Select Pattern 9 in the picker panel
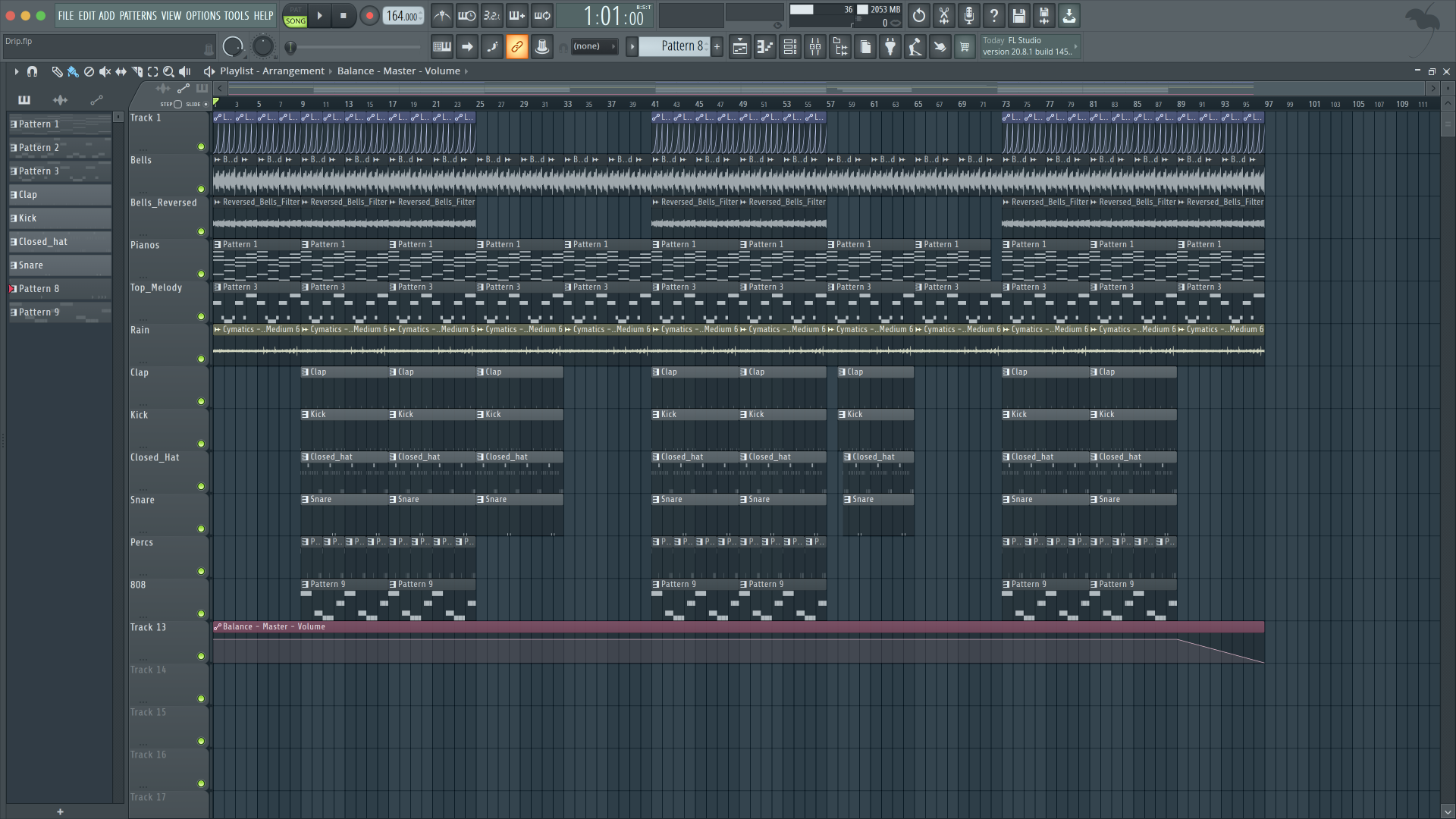The width and height of the screenshot is (1456, 819). point(60,312)
